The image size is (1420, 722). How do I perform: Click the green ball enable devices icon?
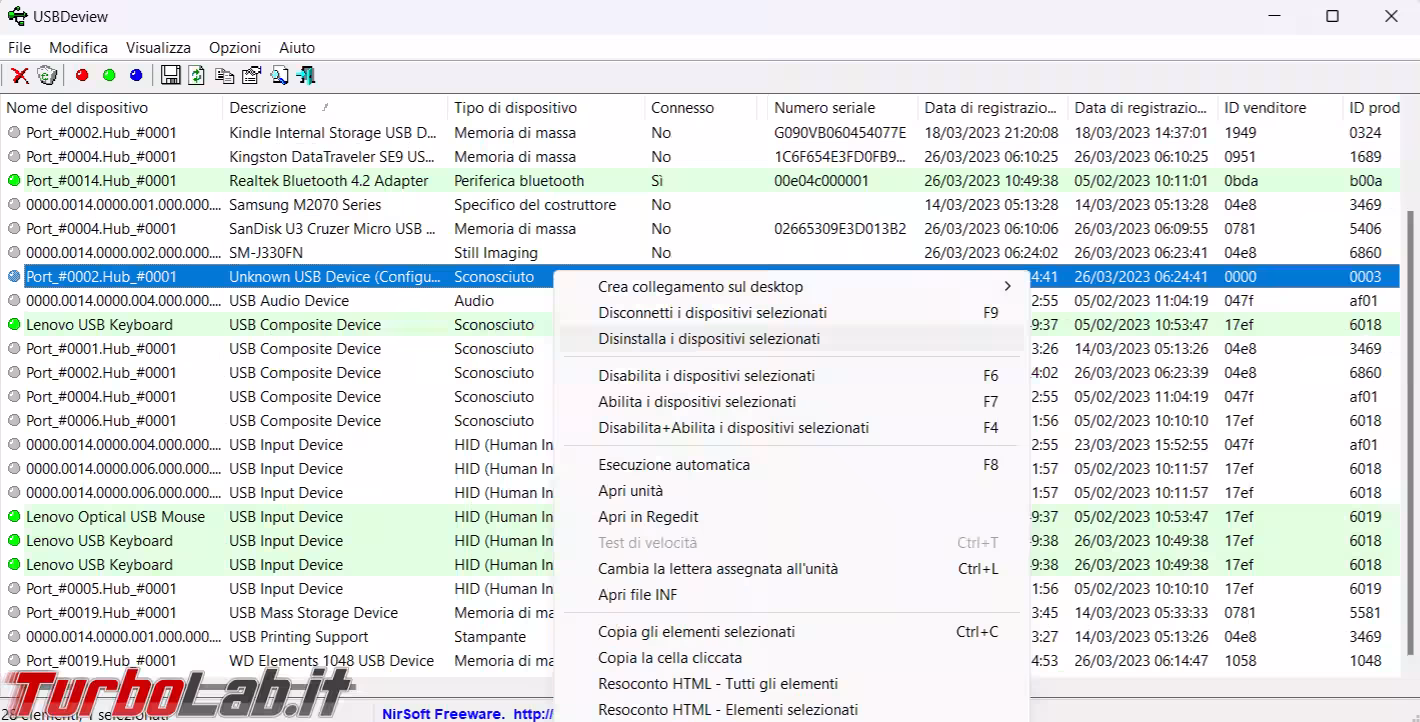109,75
